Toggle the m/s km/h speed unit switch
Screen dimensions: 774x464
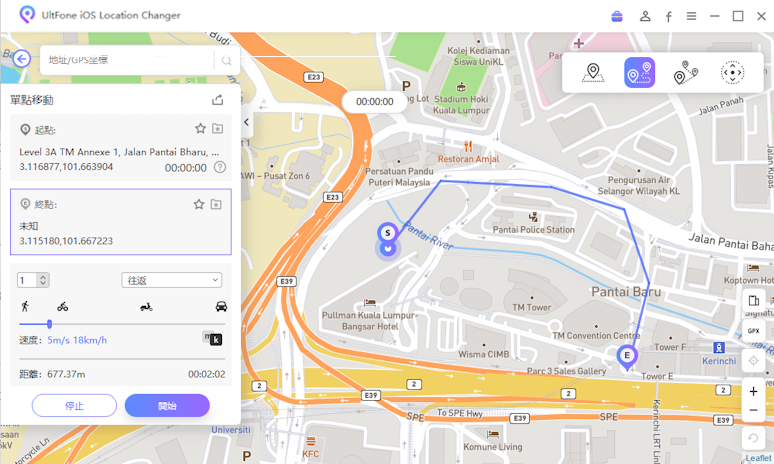pos(212,338)
